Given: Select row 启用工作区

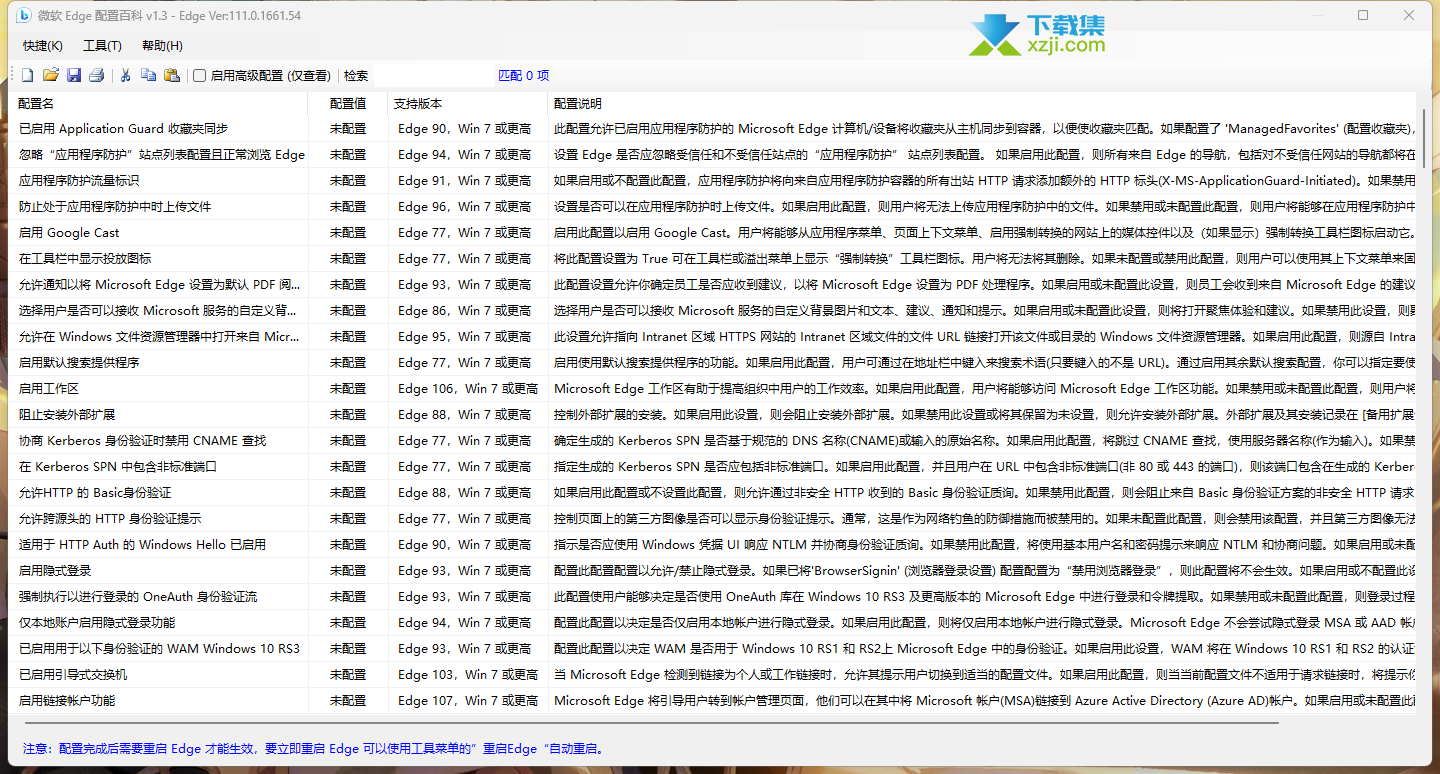Looking at the screenshot, I should (713, 388).
